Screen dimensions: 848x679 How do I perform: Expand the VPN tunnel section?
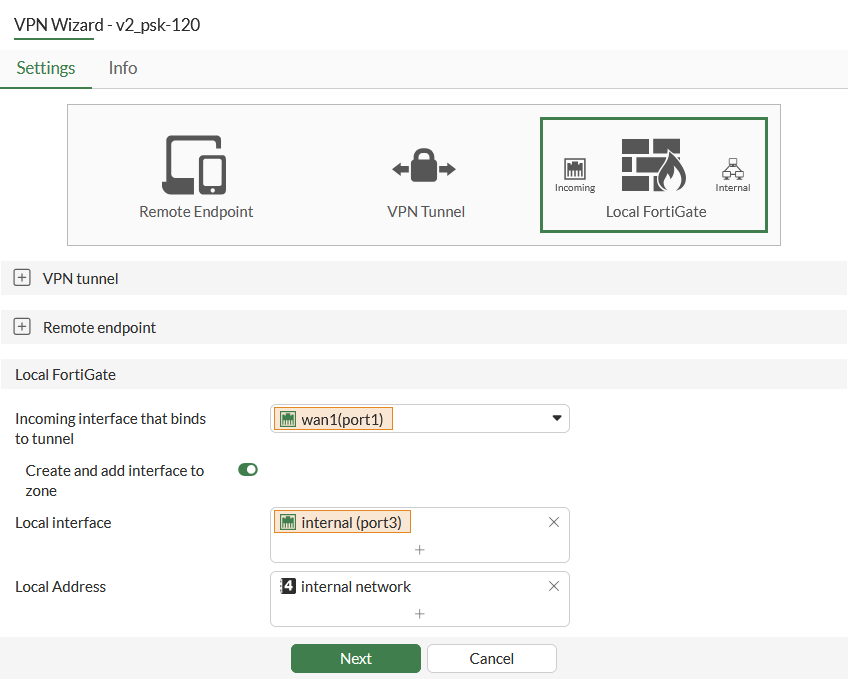click(x=22, y=278)
